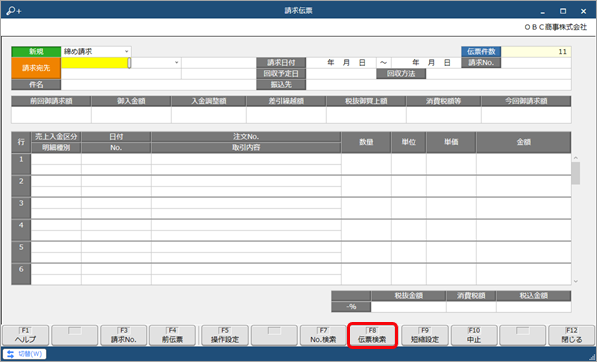Click the 切替(W) switch button
597x362 pixels.
coord(24,354)
